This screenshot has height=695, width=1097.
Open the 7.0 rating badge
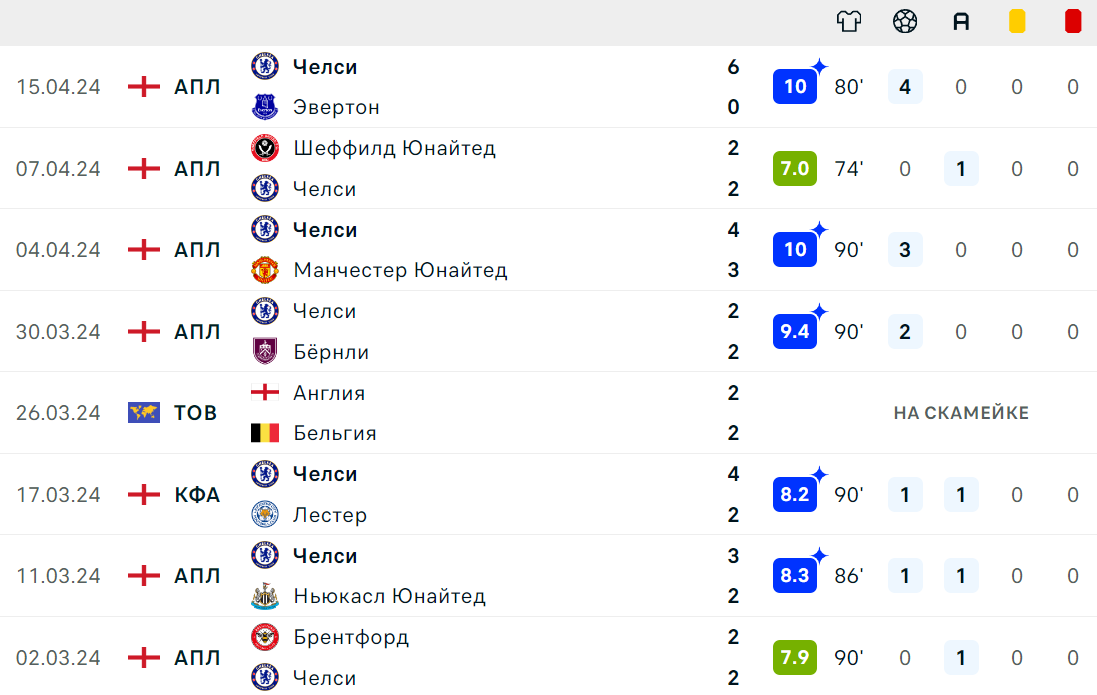click(x=795, y=169)
